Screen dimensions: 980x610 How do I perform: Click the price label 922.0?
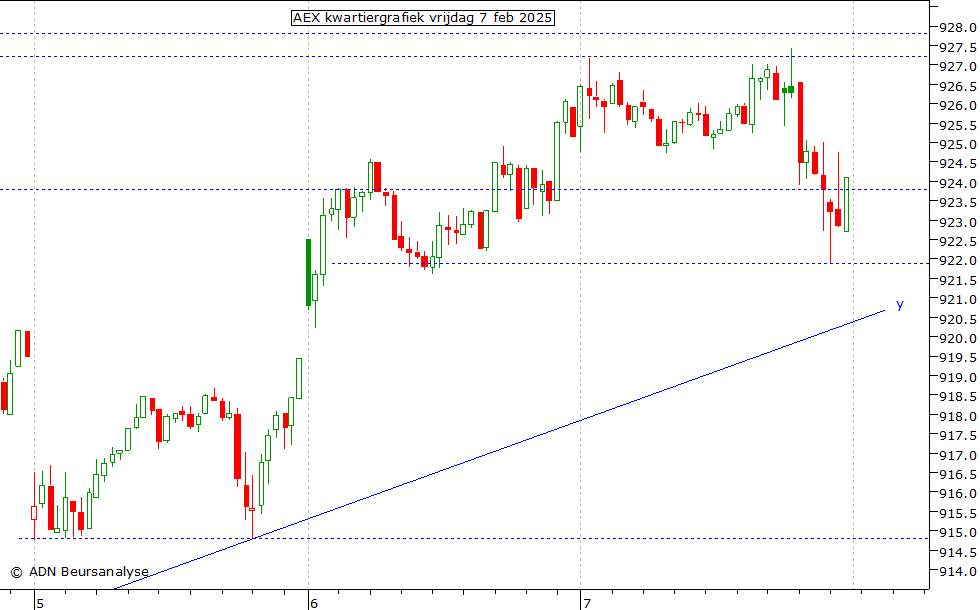pos(958,261)
